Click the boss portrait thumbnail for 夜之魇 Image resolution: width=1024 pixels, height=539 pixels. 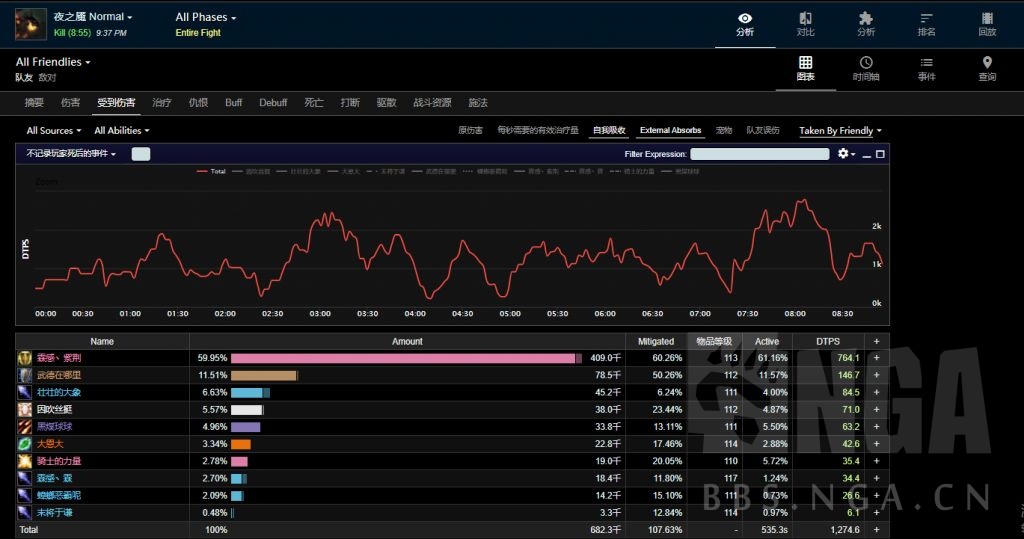[x=30, y=24]
